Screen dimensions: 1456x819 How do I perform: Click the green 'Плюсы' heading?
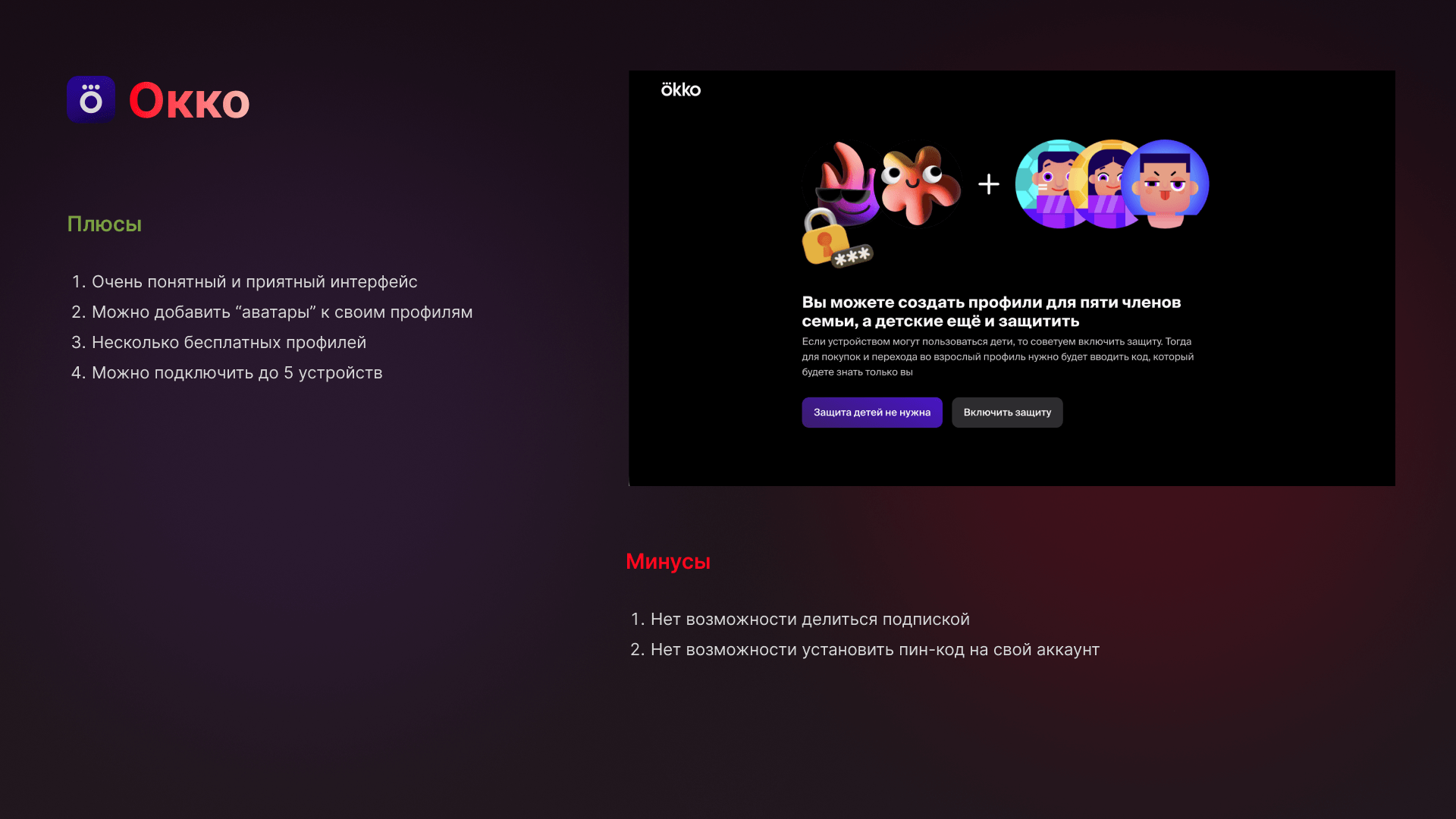(x=104, y=224)
